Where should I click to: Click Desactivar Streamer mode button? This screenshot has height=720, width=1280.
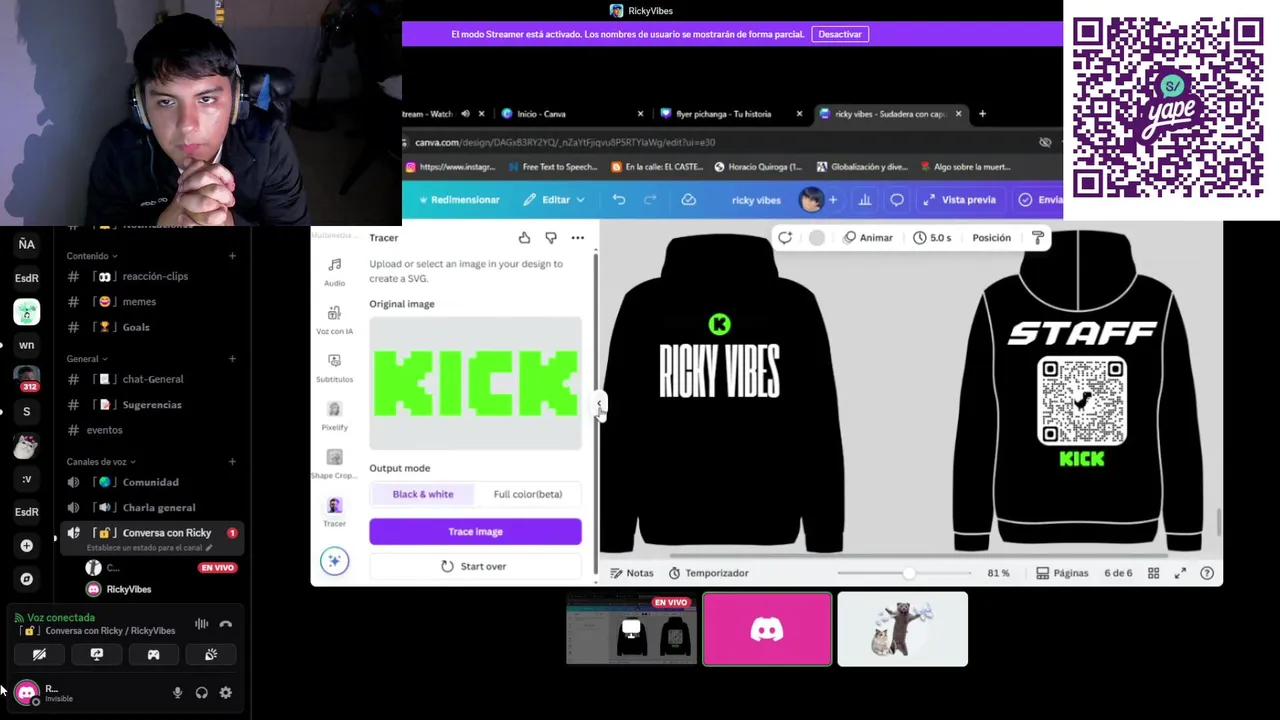coord(840,34)
